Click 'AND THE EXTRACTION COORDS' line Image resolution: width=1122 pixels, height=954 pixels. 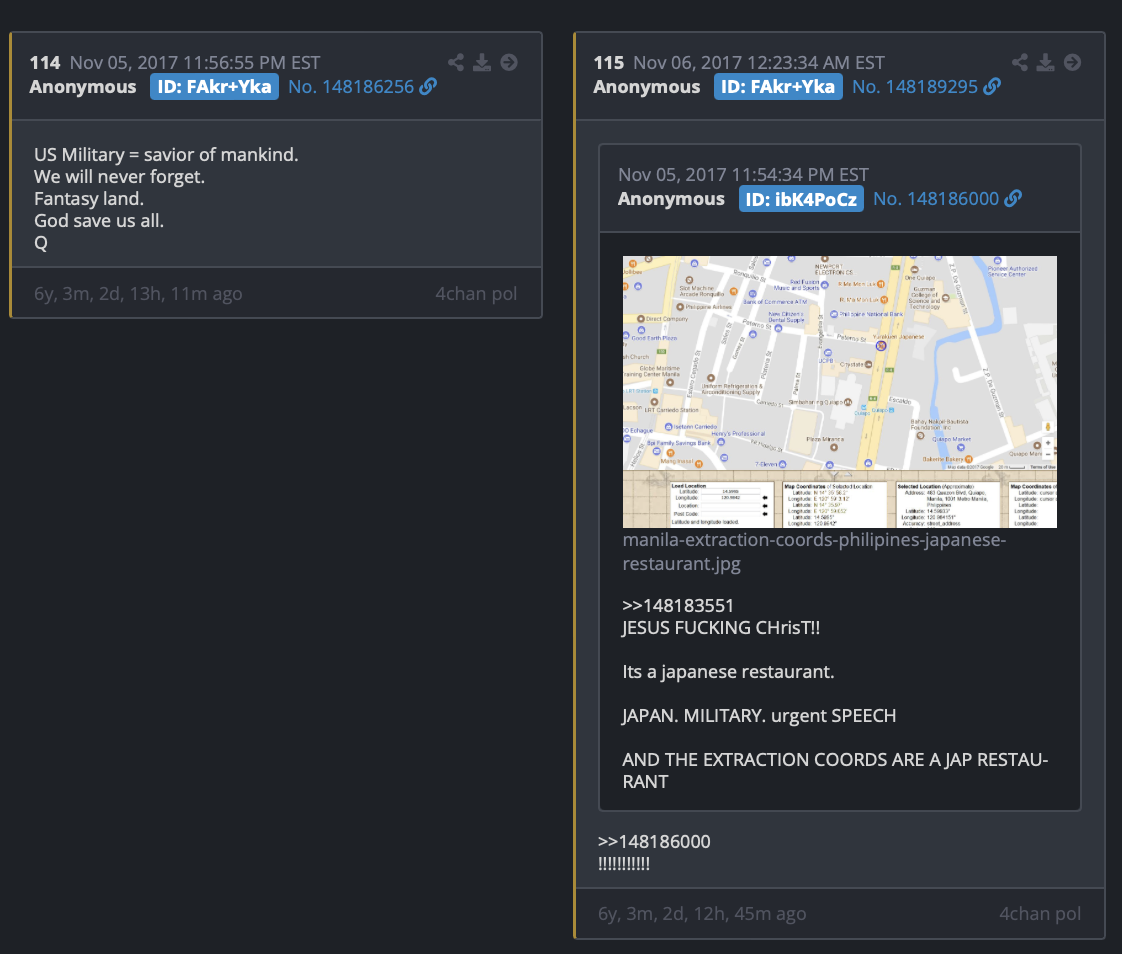[835, 770]
